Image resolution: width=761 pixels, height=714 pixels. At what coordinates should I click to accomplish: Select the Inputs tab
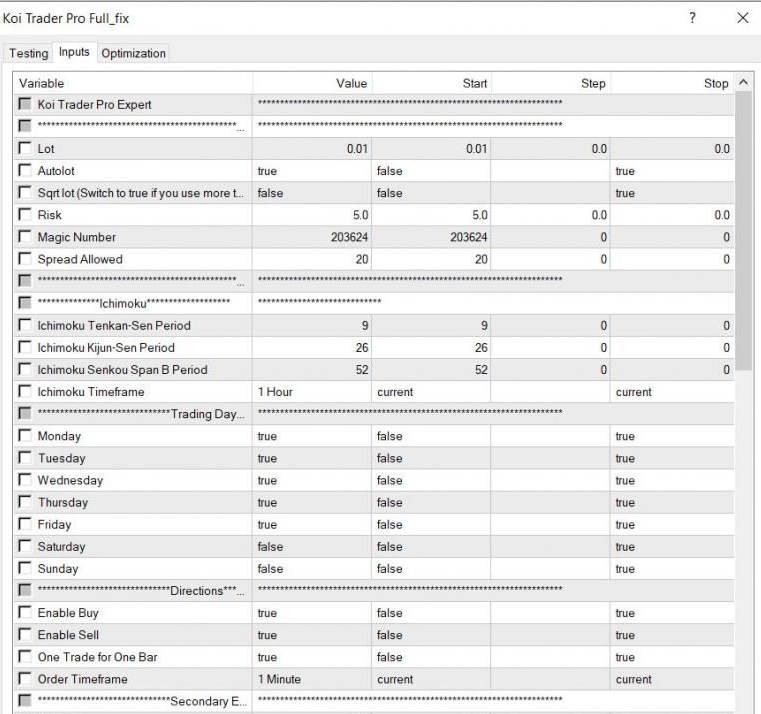[x=74, y=52]
